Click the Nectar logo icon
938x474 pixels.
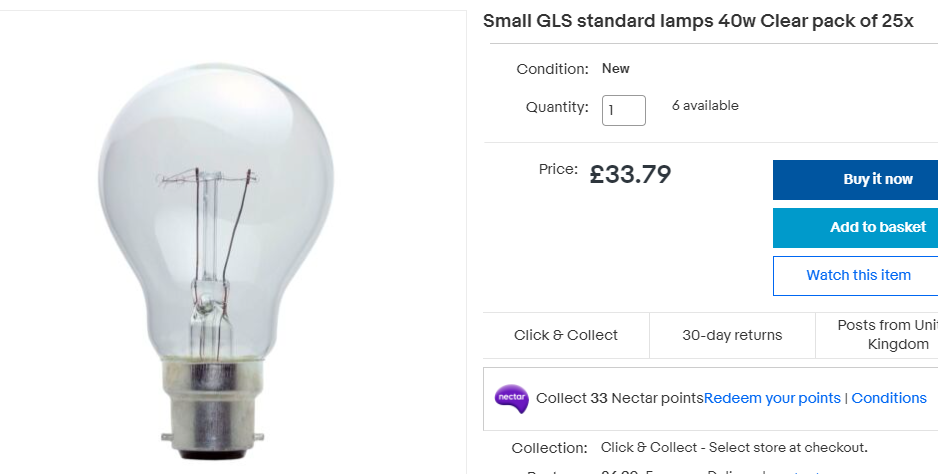pyautogui.click(x=511, y=398)
